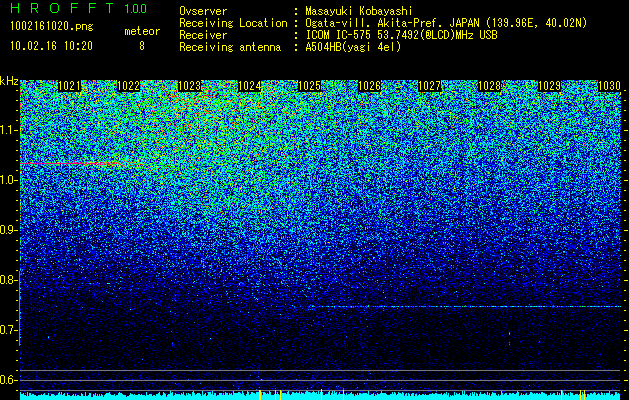Click the 0.6 kHz axis tick label
The height and width of the screenshot is (400, 629).
click(9, 380)
